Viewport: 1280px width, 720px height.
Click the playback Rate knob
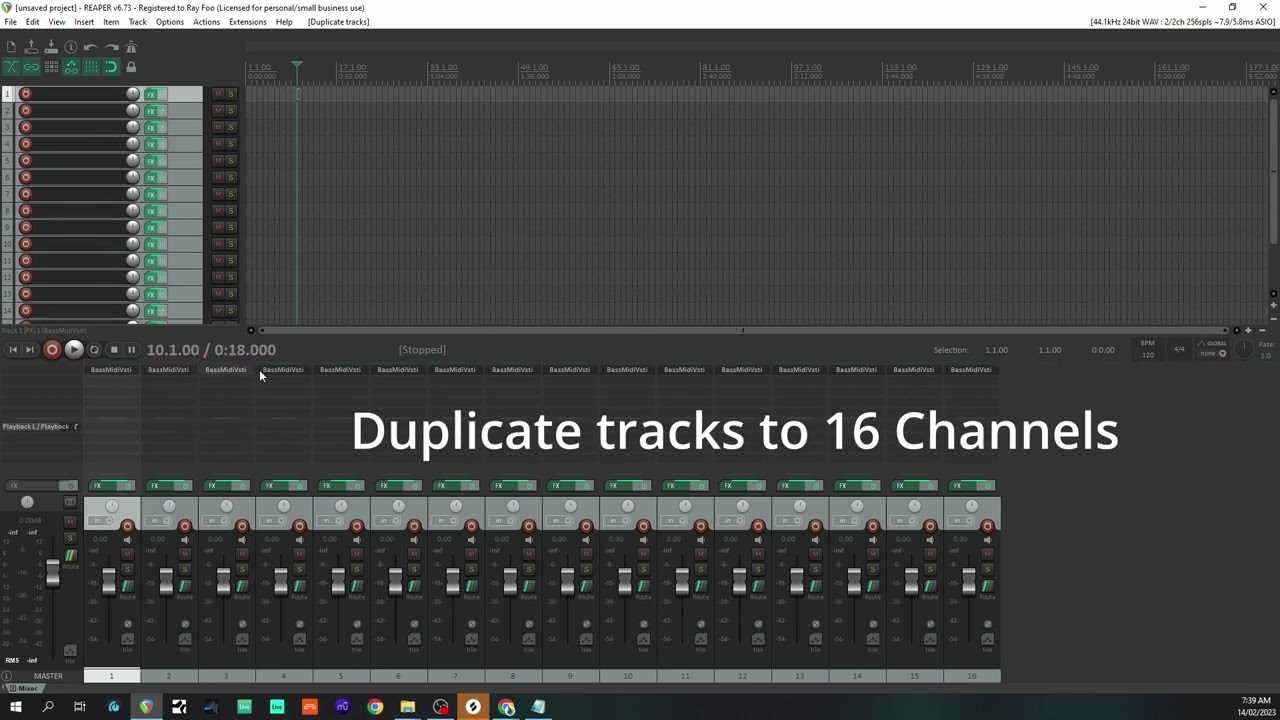coord(1243,349)
